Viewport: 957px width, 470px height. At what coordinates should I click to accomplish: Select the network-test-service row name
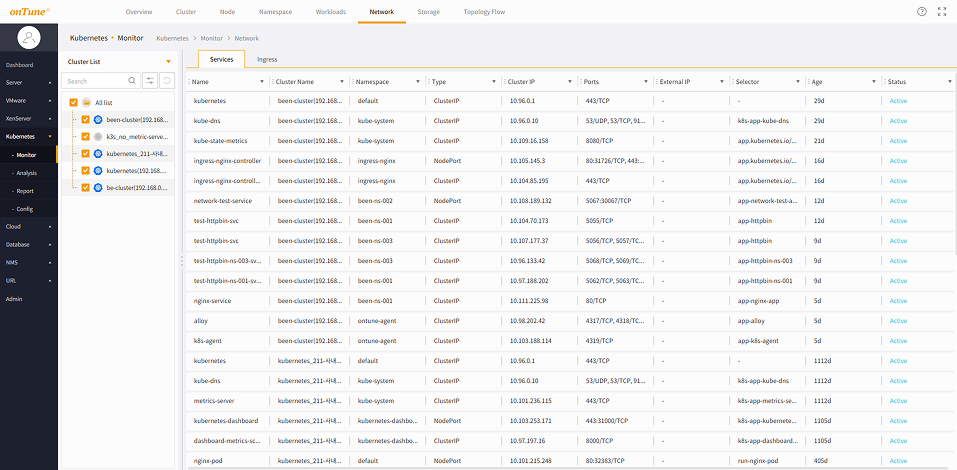222,201
